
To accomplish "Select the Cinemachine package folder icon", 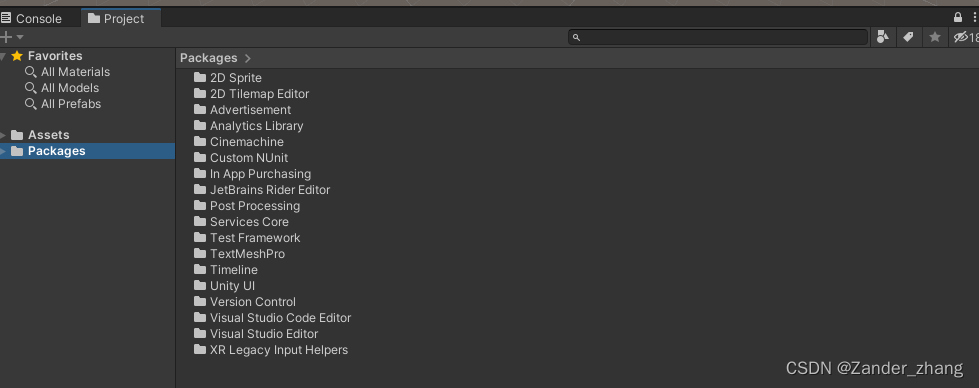I will click(x=200, y=141).
